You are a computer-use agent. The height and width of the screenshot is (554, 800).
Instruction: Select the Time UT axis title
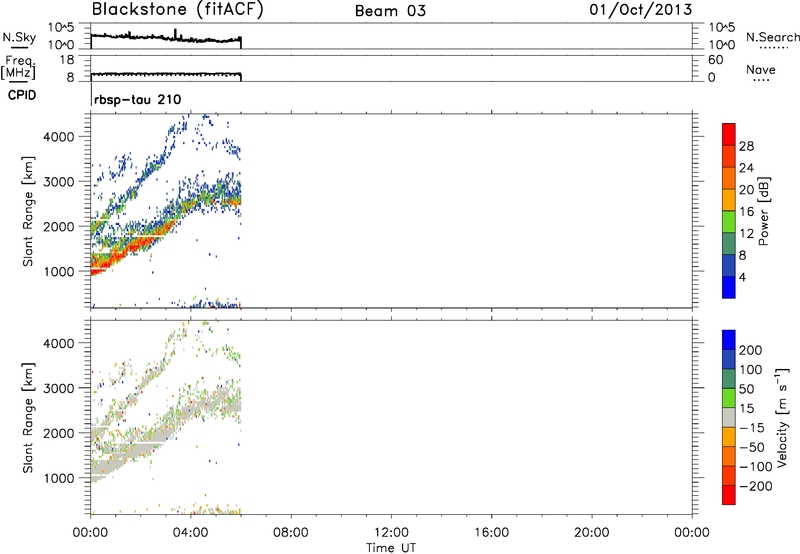391,548
